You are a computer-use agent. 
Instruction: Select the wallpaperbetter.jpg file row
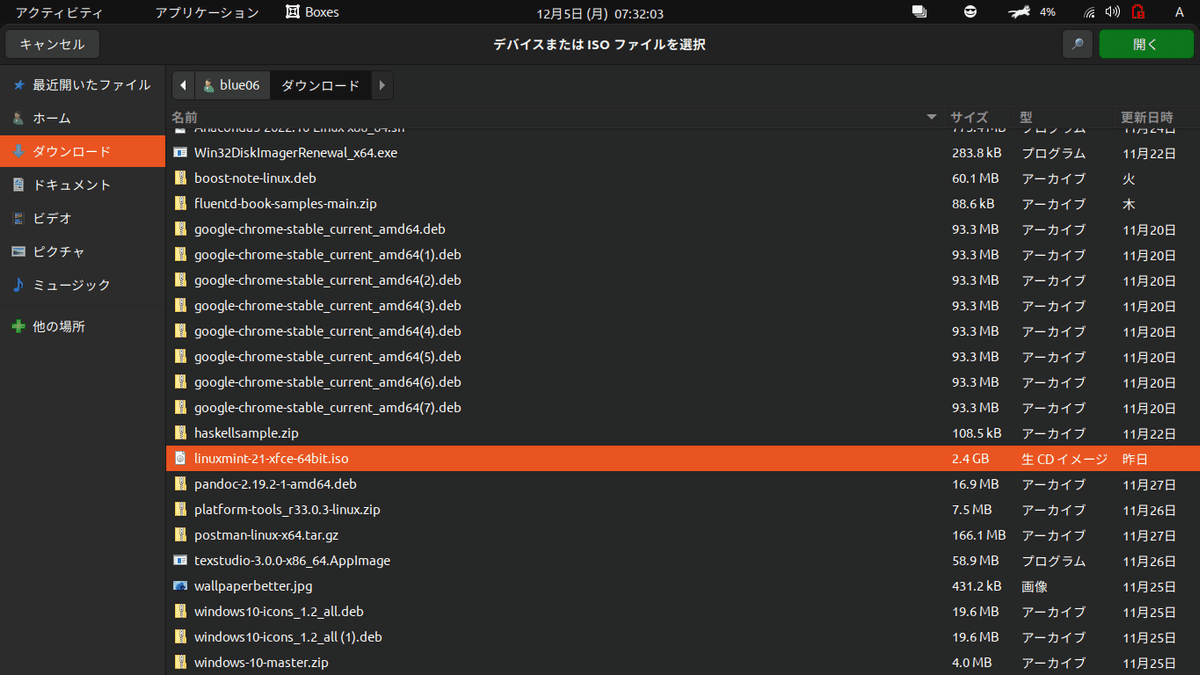253,586
